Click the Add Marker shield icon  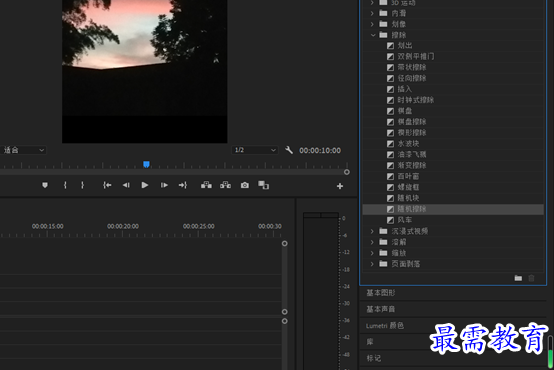(x=45, y=185)
